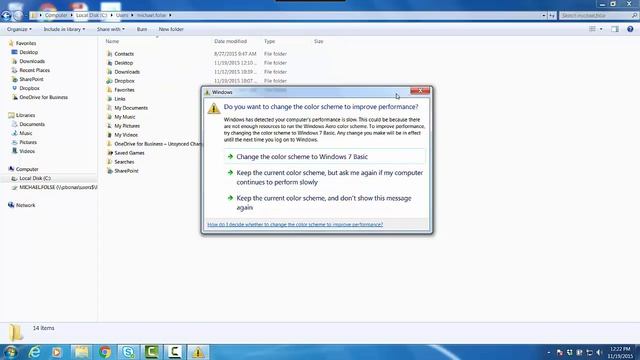640x360 pixels.
Task: Select Users in the address breadcrumb
Action: (x=122, y=15)
